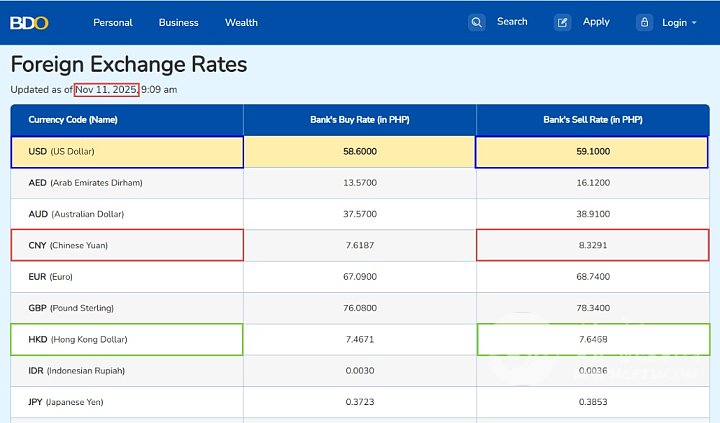Open the Personal menu

coord(113,22)
